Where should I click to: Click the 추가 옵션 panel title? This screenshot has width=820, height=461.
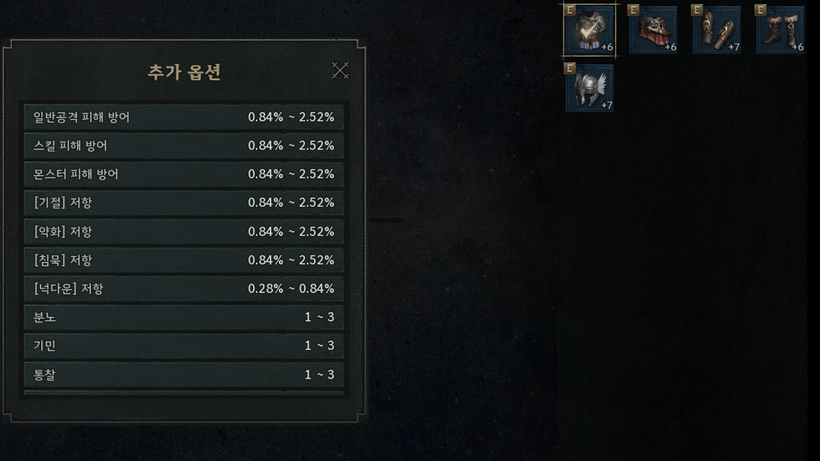click(x=184, y=72)
